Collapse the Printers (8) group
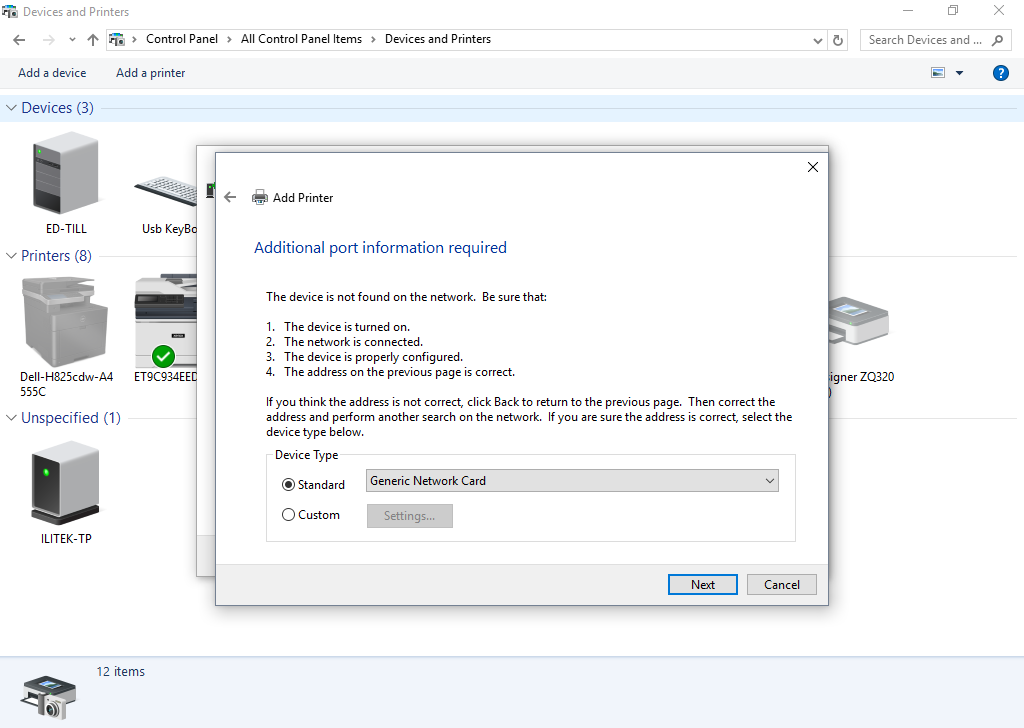The height and width of the screenshot is (728, 1024). coord(12,256)
